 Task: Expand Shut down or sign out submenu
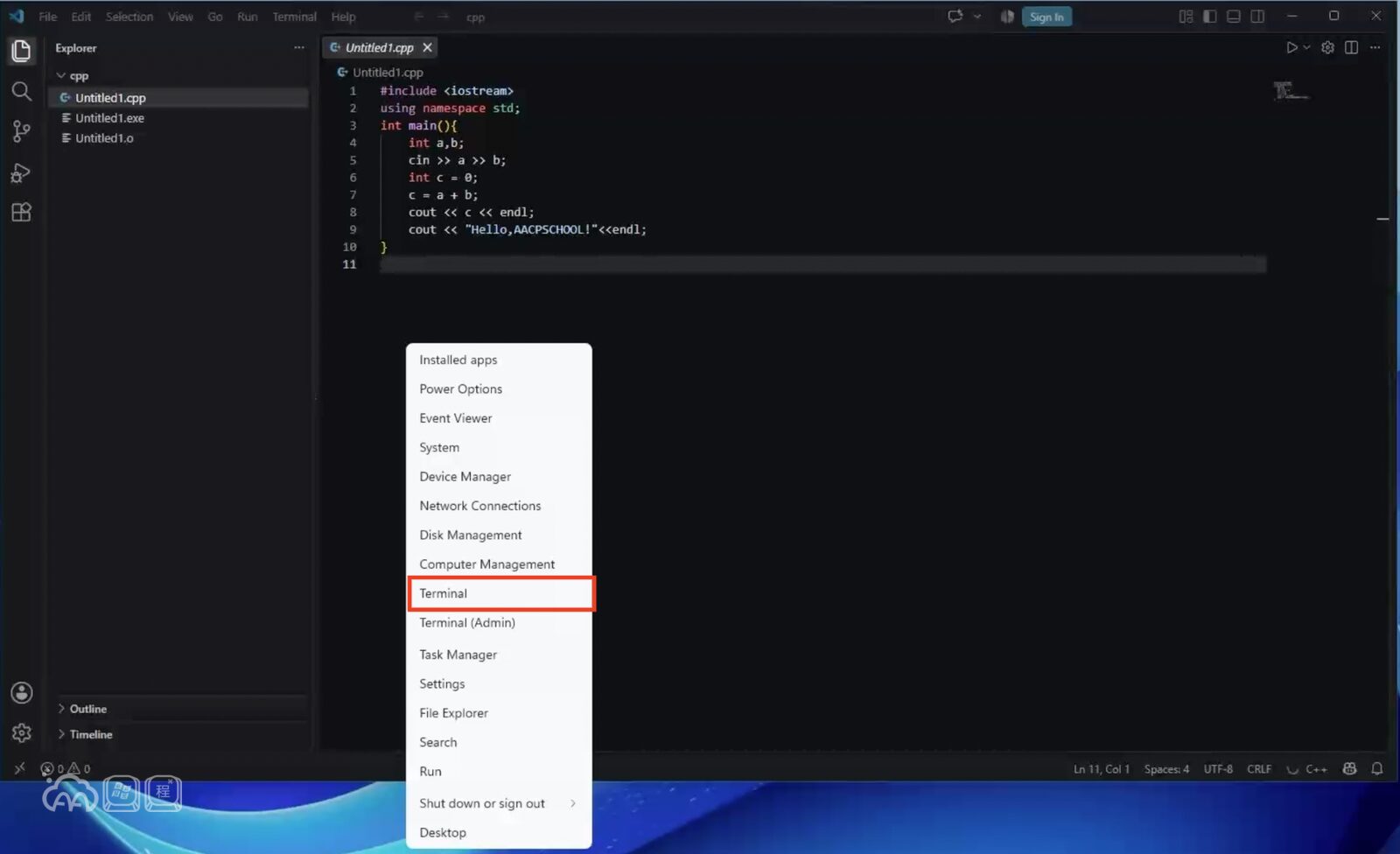[x=499, y=803]
